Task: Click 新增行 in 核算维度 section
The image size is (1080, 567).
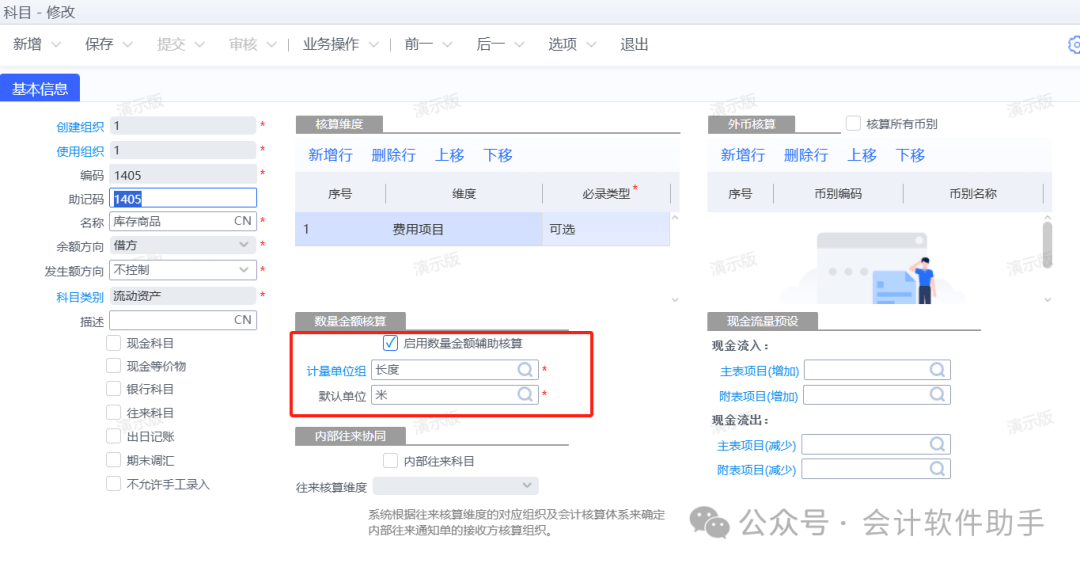Action: pos(330,155)
